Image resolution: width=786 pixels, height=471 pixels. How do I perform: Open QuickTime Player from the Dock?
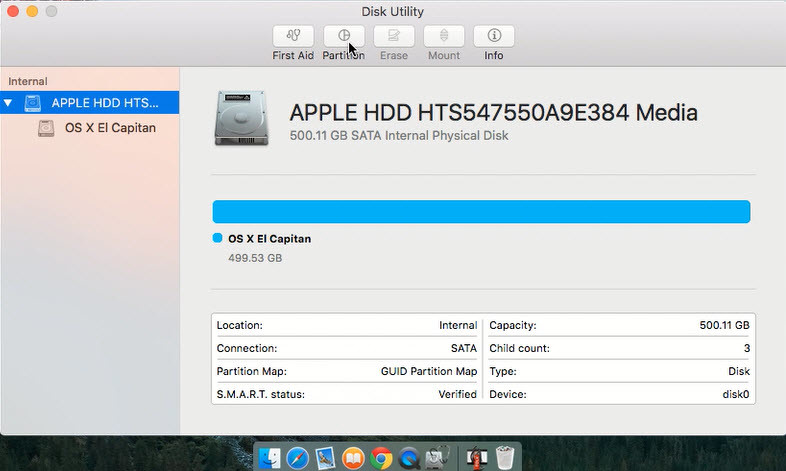click(x=410, y=458)
